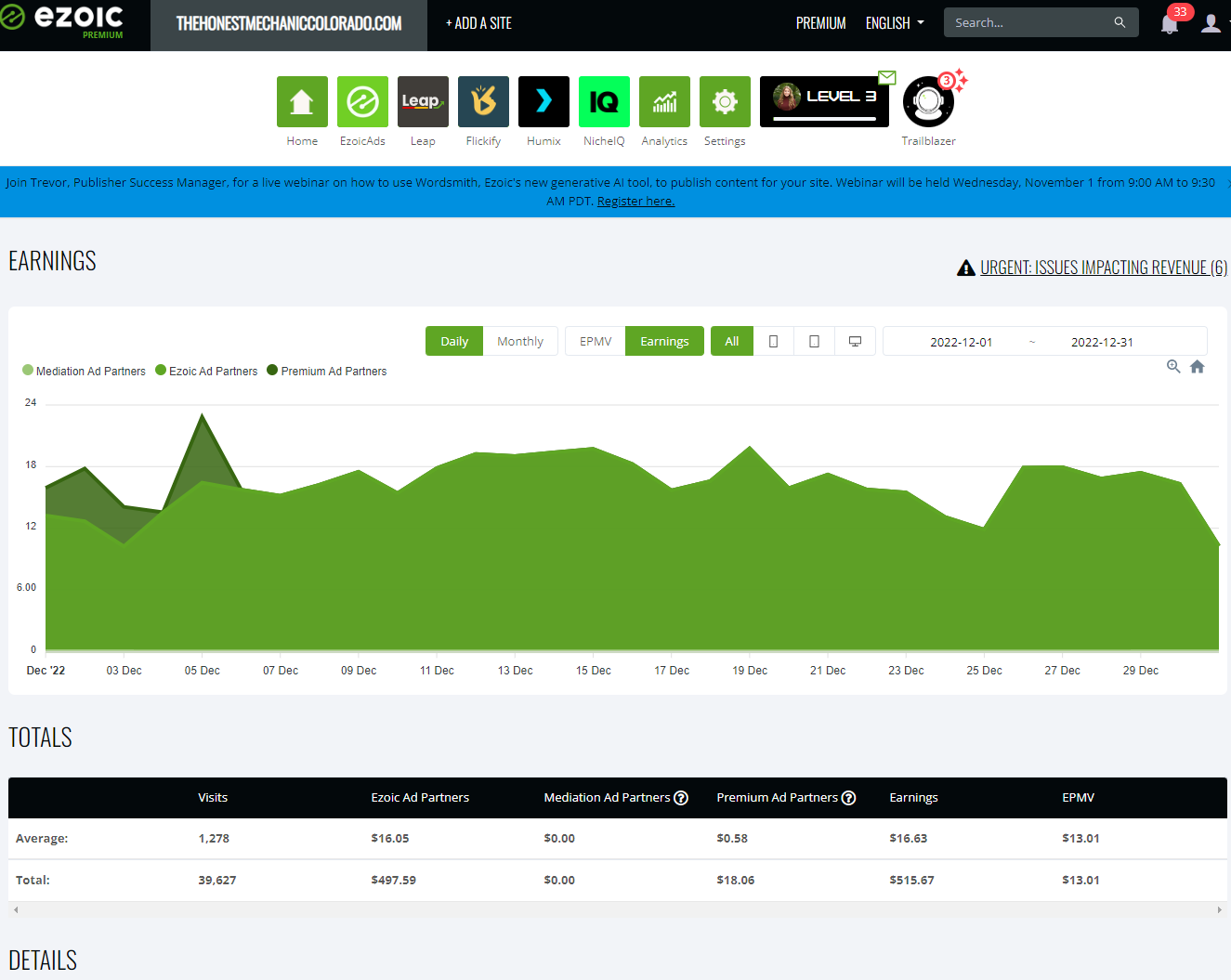This screenshot has width=1231, height=980.
Task: Open Premium Ad Partners help icon
Action: click(848, 798)
